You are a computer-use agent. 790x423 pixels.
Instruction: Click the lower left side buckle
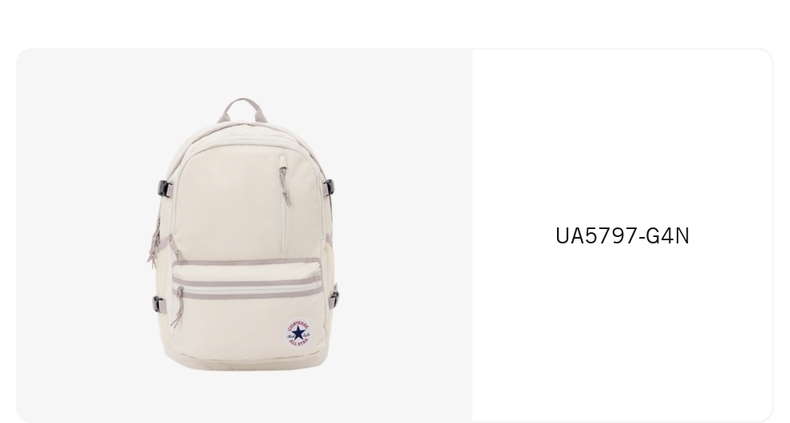(159, 304)
